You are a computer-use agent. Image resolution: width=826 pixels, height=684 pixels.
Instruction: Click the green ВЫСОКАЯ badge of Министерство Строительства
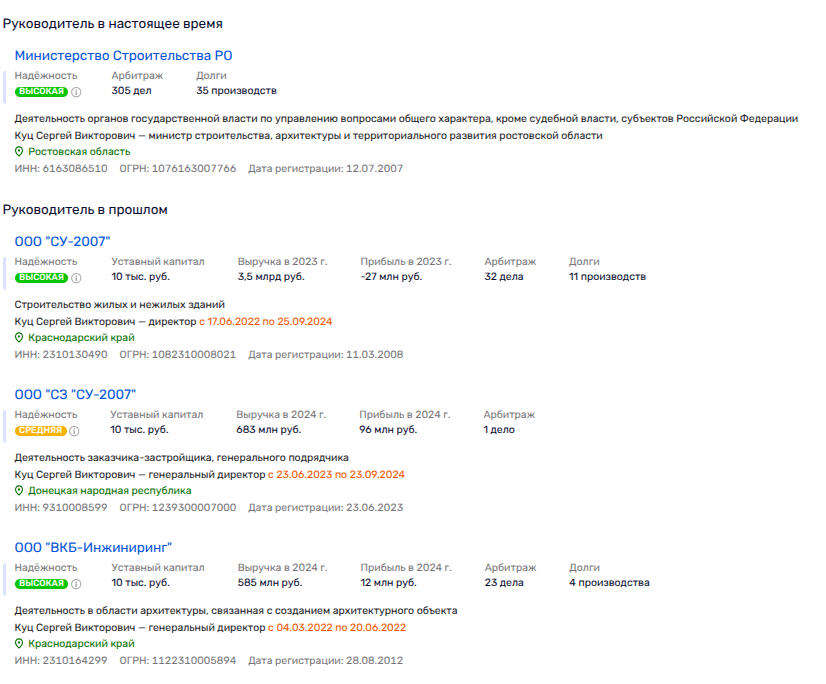(41, 92)
